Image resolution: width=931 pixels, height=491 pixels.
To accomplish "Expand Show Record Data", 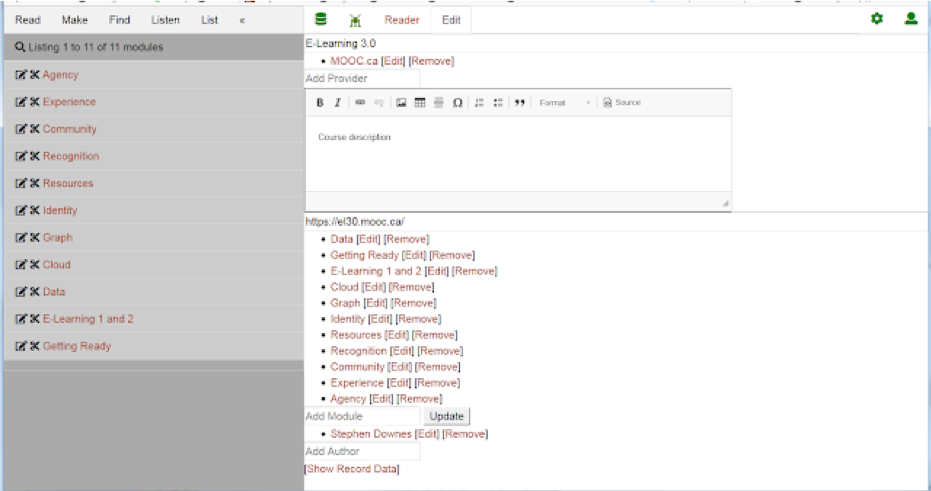I will (352, 469).
